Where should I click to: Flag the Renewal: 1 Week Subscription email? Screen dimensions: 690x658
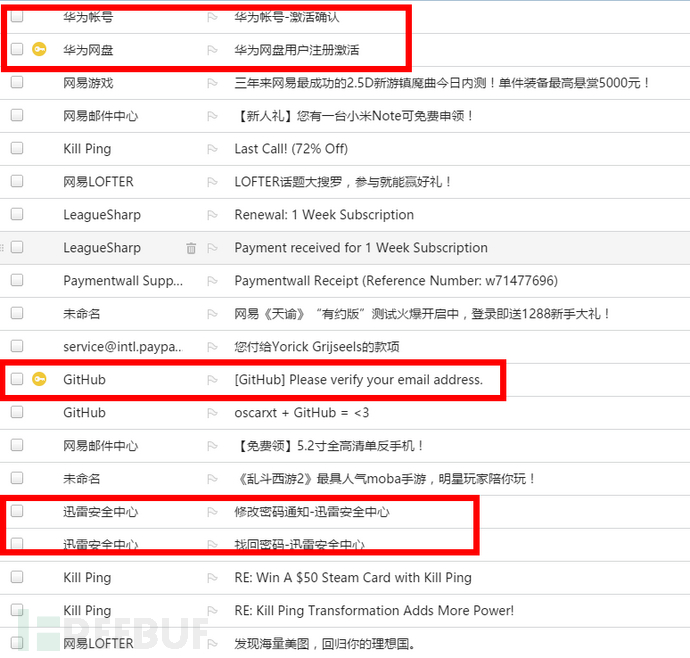click(212, 215)
